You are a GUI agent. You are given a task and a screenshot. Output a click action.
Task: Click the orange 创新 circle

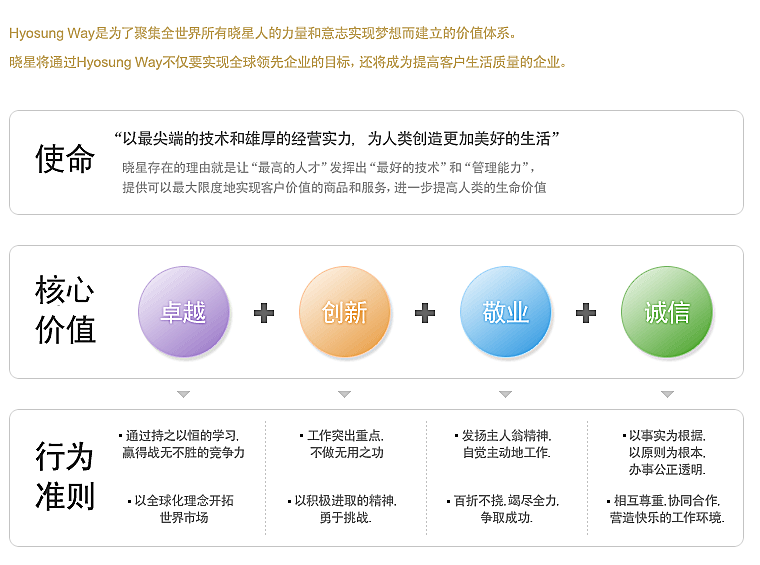click(345, 312)
